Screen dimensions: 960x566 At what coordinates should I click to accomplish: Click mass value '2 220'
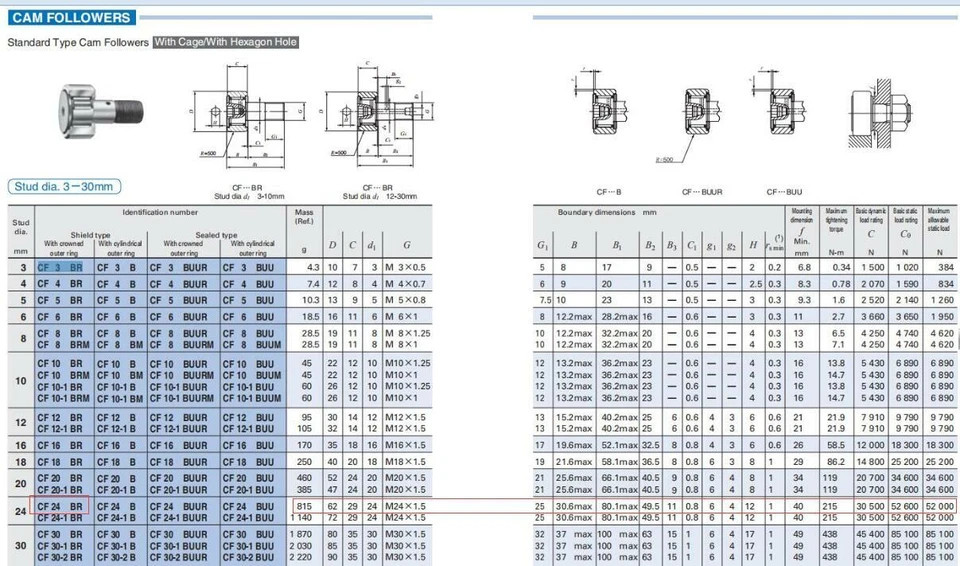[x=301, y=557]
